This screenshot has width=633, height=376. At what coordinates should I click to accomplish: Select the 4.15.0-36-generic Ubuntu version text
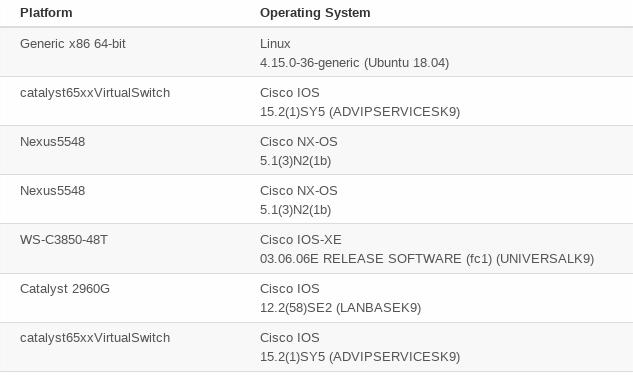354,63
